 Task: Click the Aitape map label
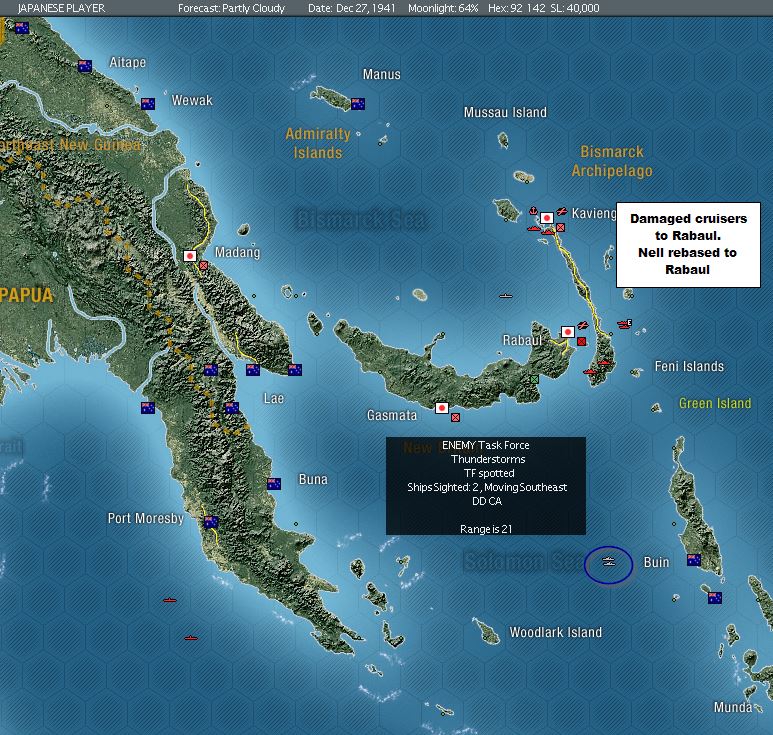pos(128,63)
